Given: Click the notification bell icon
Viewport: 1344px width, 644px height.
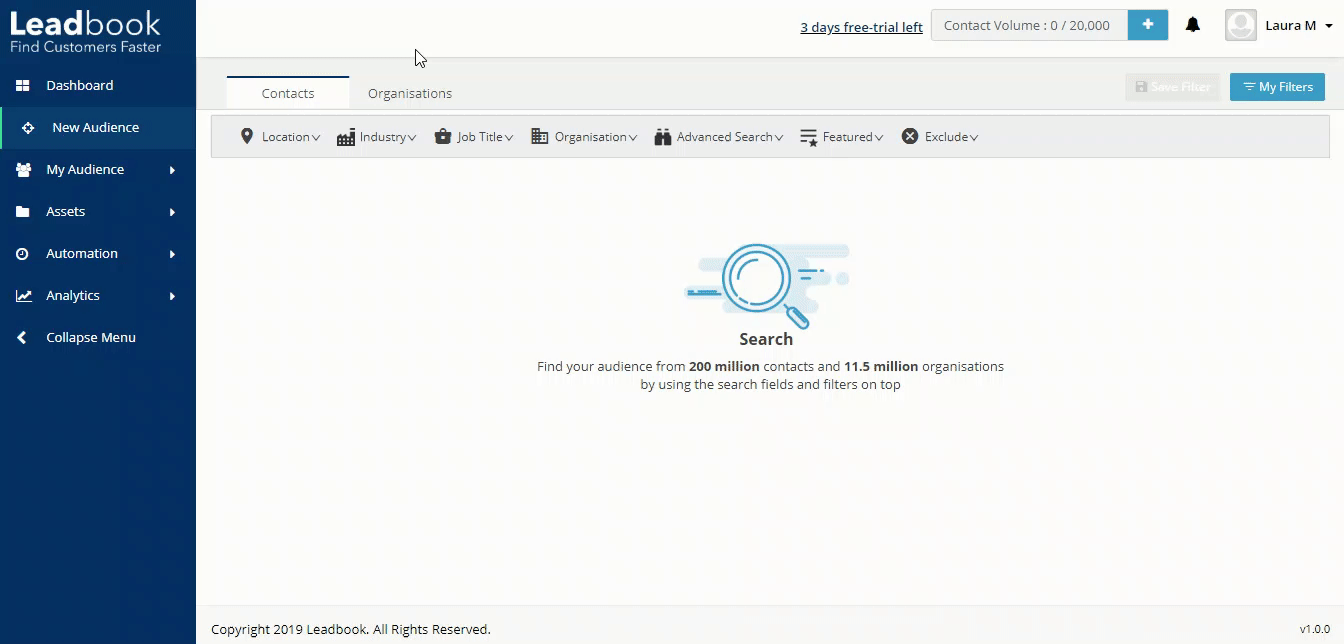Looking at the screenshot, I should (x=1192, y=26).
